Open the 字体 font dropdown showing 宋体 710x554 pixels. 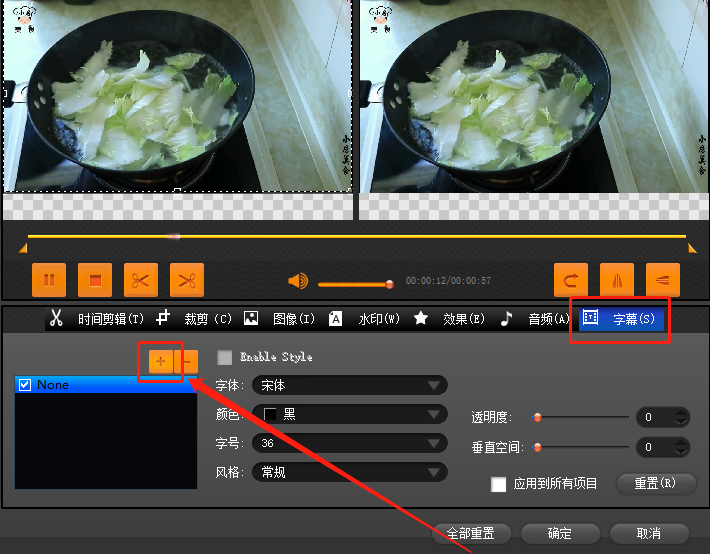click(x=350, y=385)
